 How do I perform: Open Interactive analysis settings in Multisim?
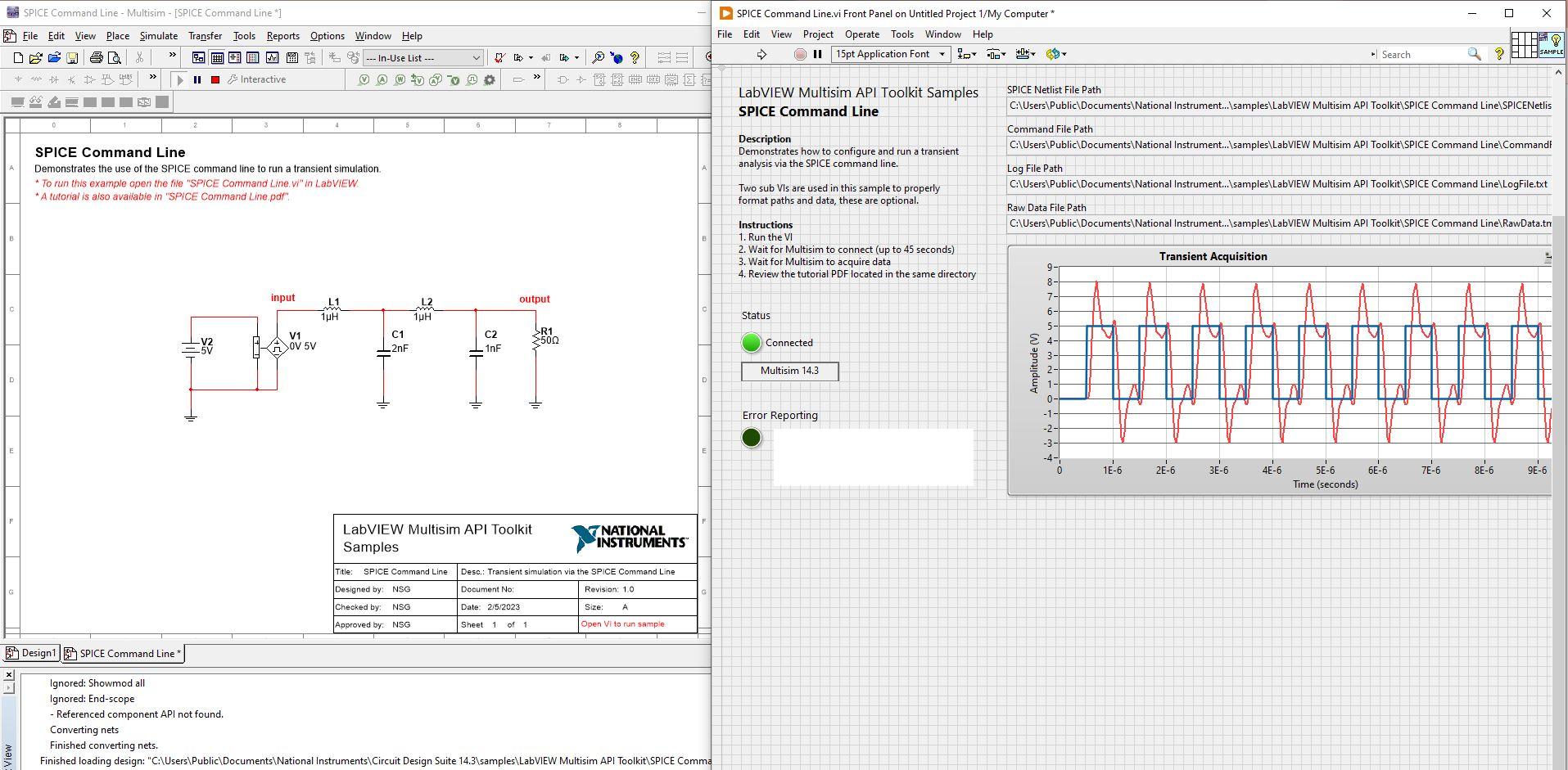[x=257, y=79]
